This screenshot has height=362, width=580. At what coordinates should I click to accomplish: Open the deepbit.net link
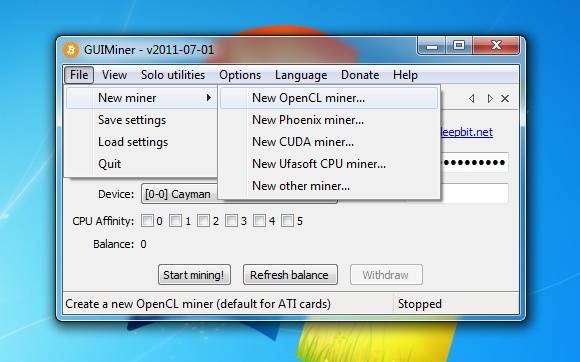(466, 132)
